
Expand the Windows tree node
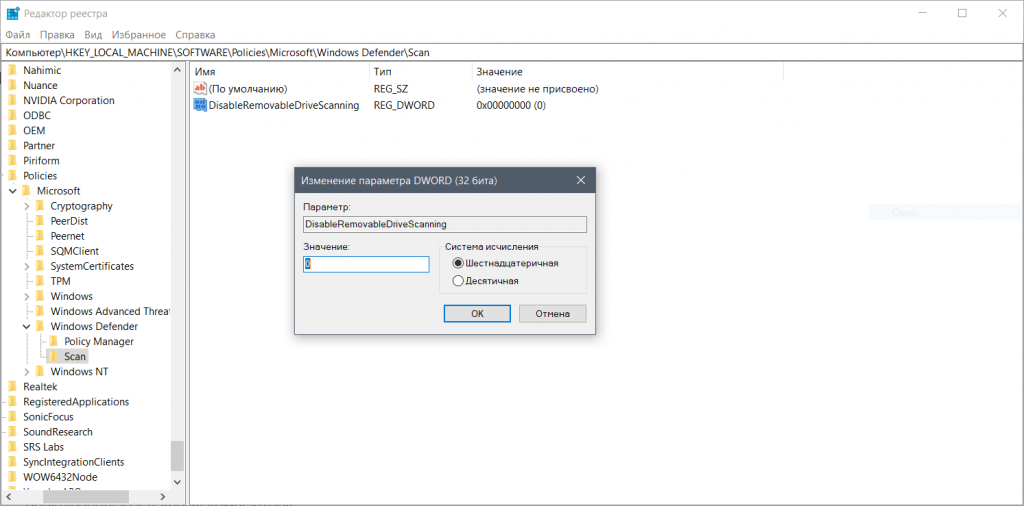pyautogui.click(x=26, y=296)
